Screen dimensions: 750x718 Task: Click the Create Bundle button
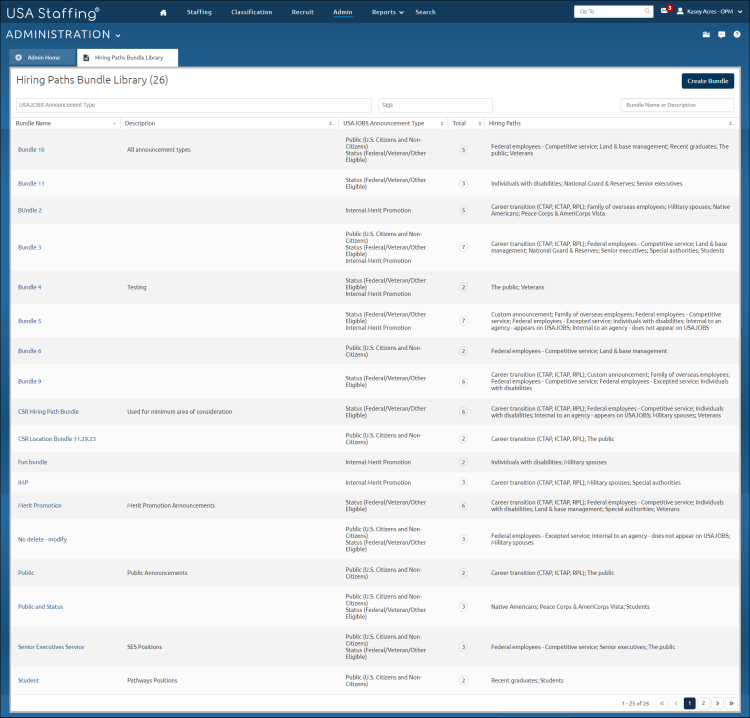tap(707, 81)
